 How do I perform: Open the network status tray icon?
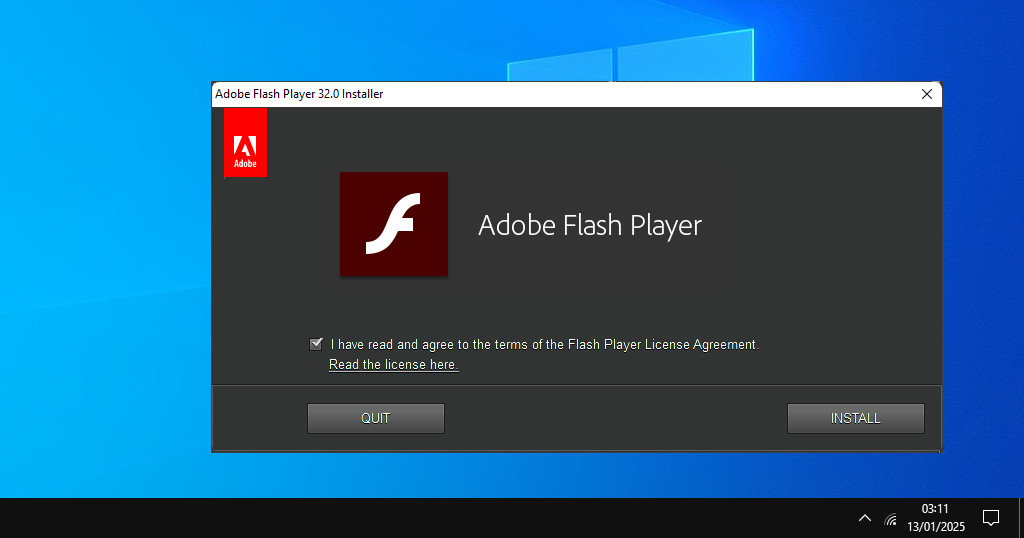pos(890,519)
